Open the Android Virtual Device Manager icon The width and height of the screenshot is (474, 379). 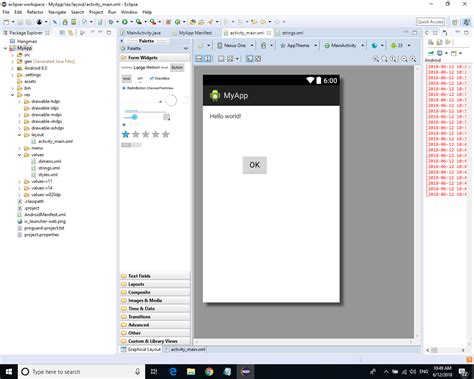coord(73,22)
